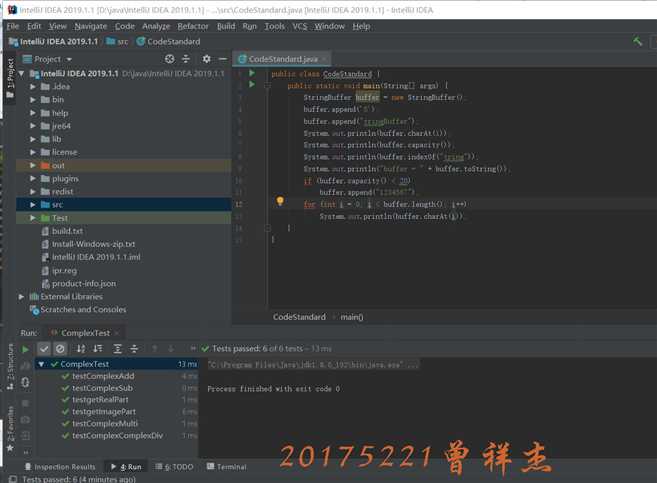Click the locate/scroll from source icon
This screenshot has height=483, width=657.
click(169, 59)
